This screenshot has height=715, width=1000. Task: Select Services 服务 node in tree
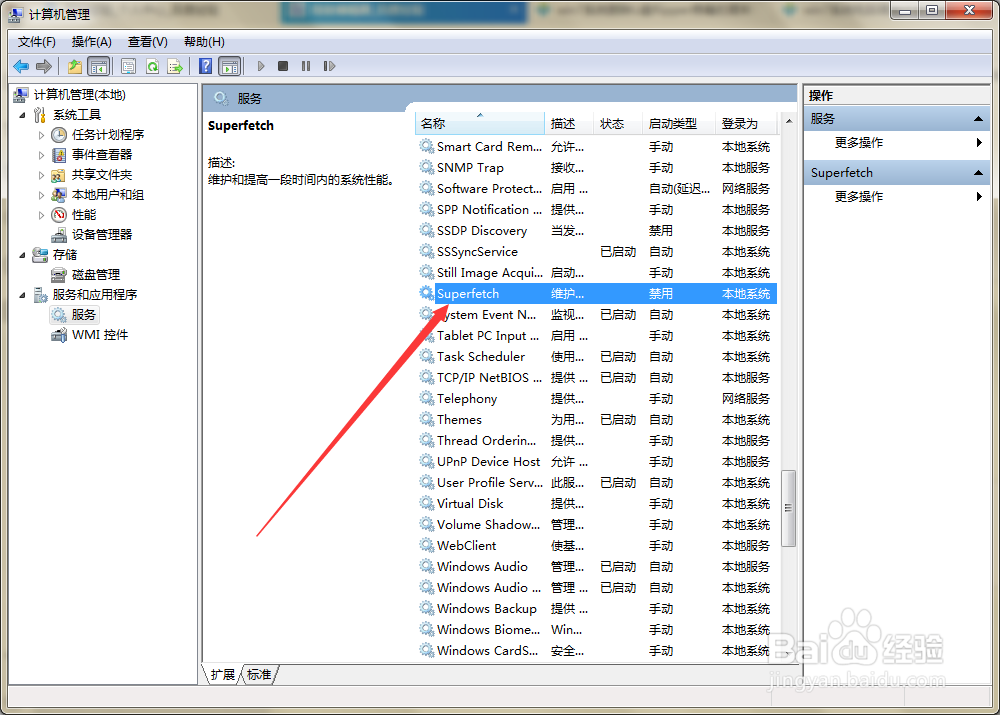(x=75, y=314)
